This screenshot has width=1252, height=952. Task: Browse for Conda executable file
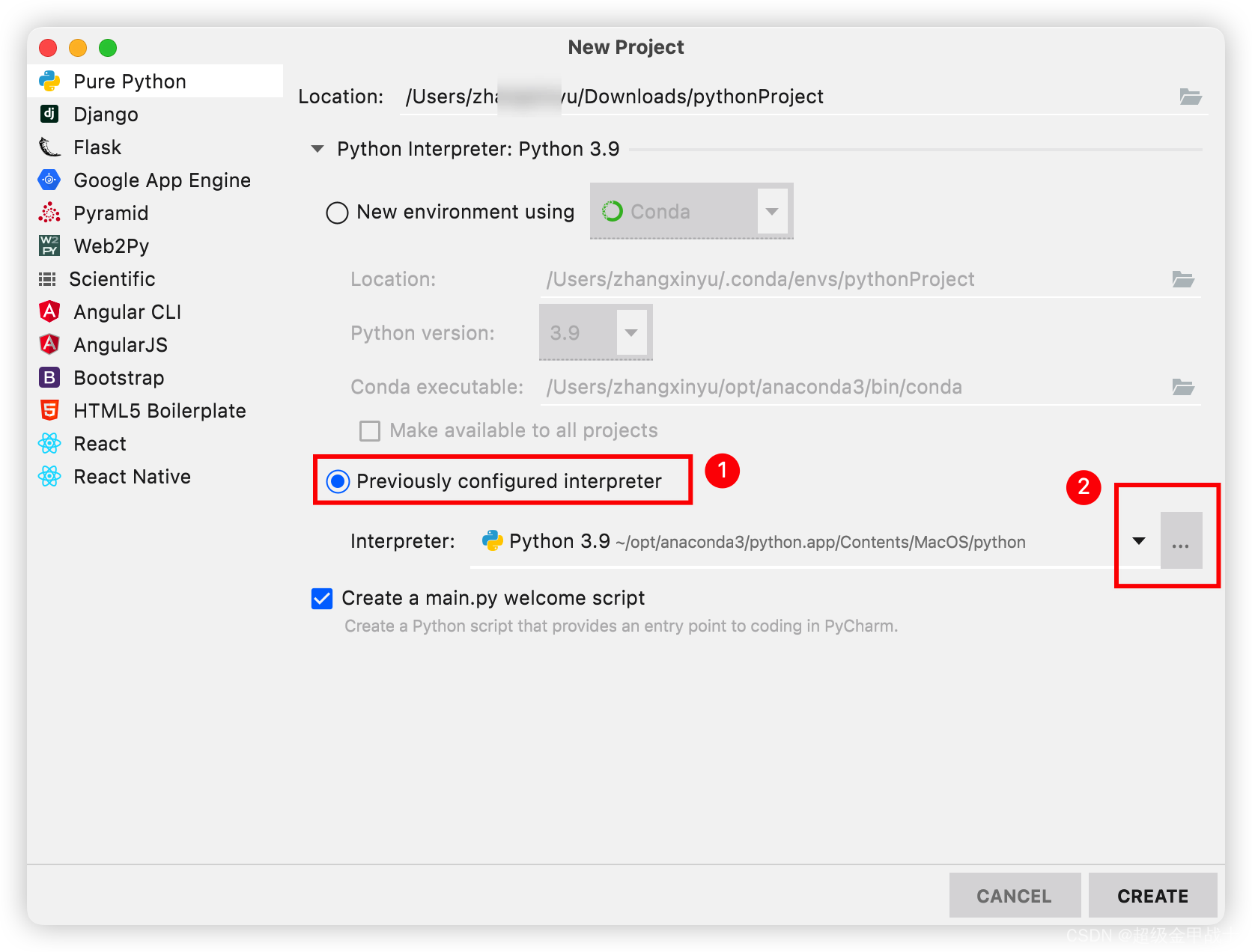pos(1183,387)
